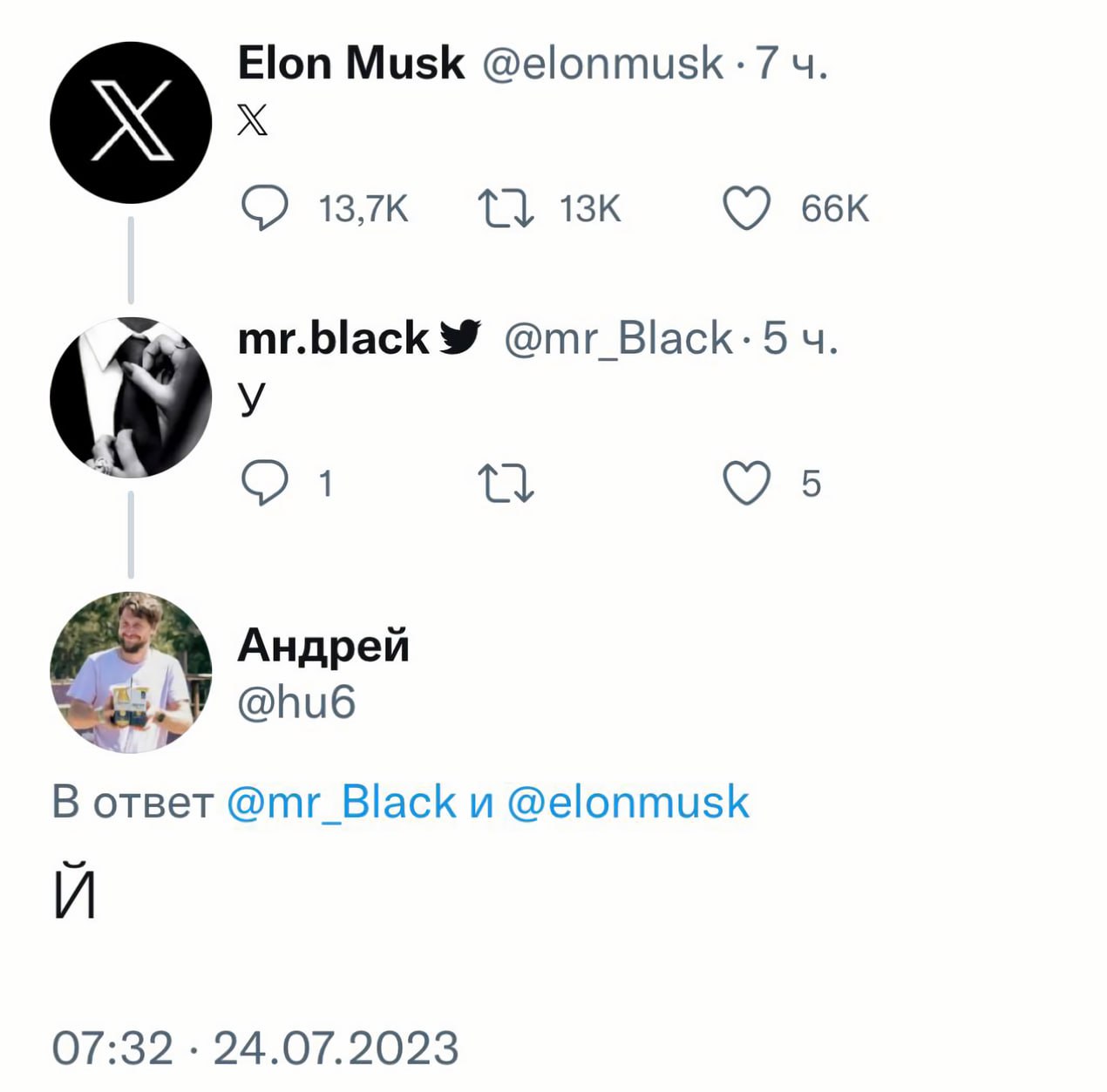Follow the @elonmusk mention in the reply line
1107x1092 pixels.
(x=628, y=803)
